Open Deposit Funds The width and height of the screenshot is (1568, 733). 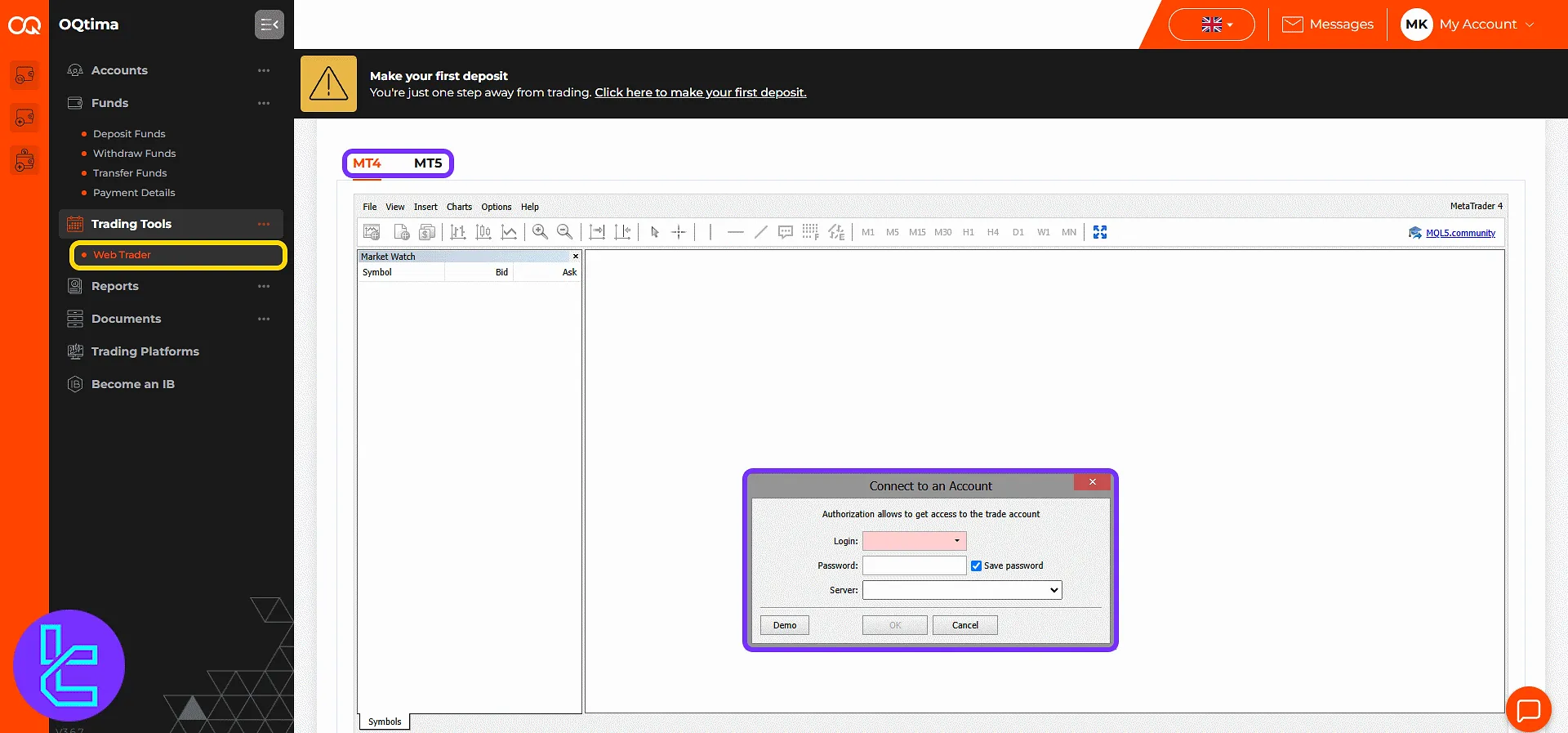point(129,134)
